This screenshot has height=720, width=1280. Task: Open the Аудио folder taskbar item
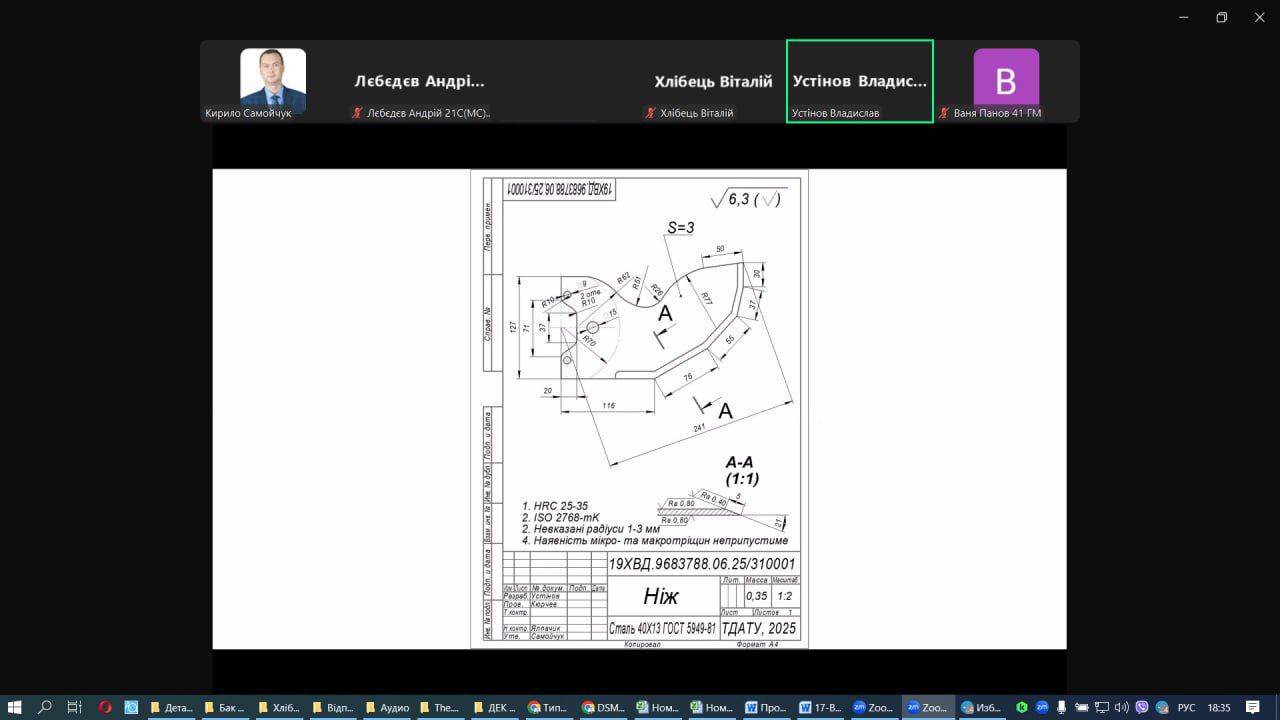[386, 707]
